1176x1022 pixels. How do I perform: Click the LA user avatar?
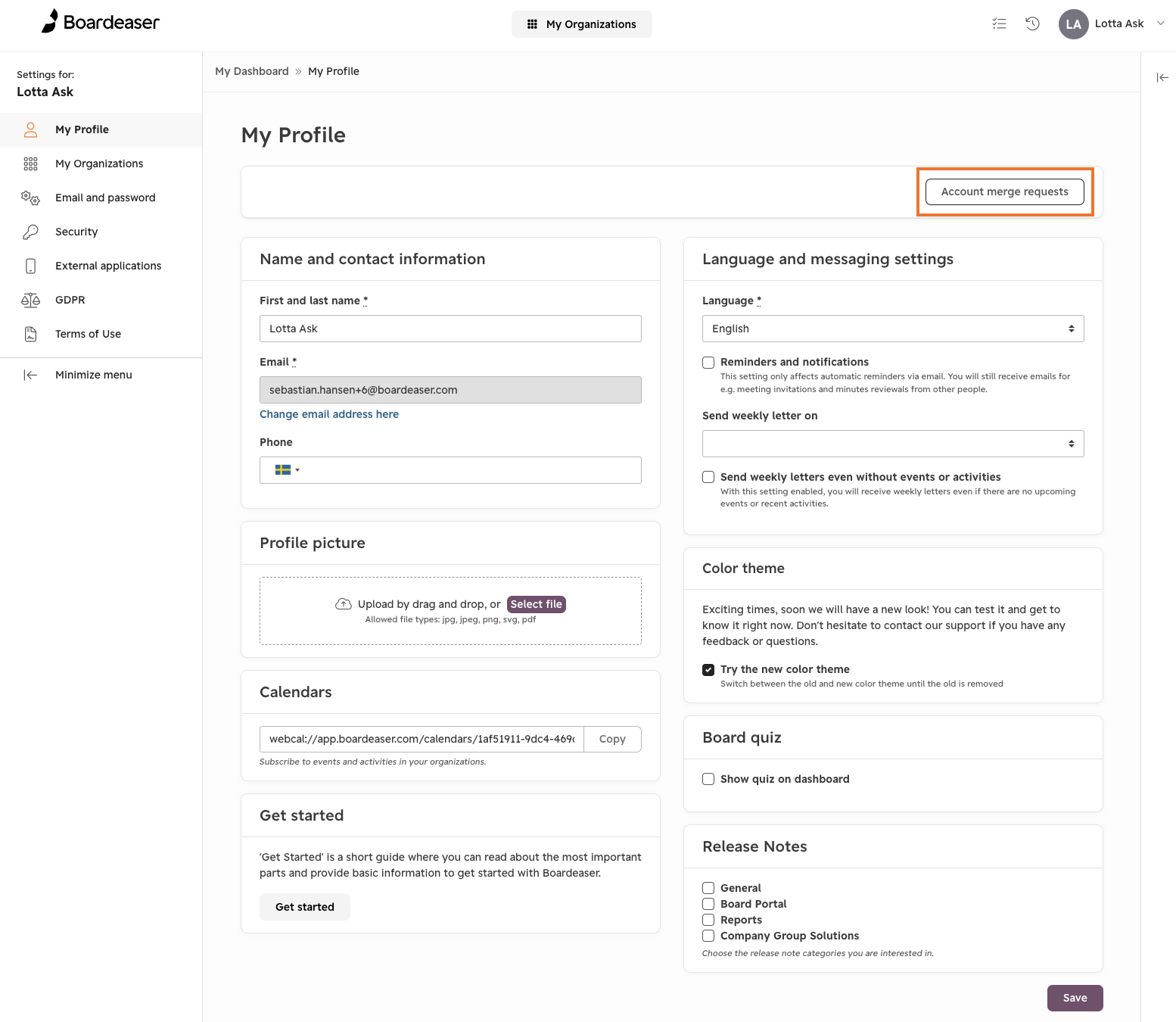[1073, 23]
